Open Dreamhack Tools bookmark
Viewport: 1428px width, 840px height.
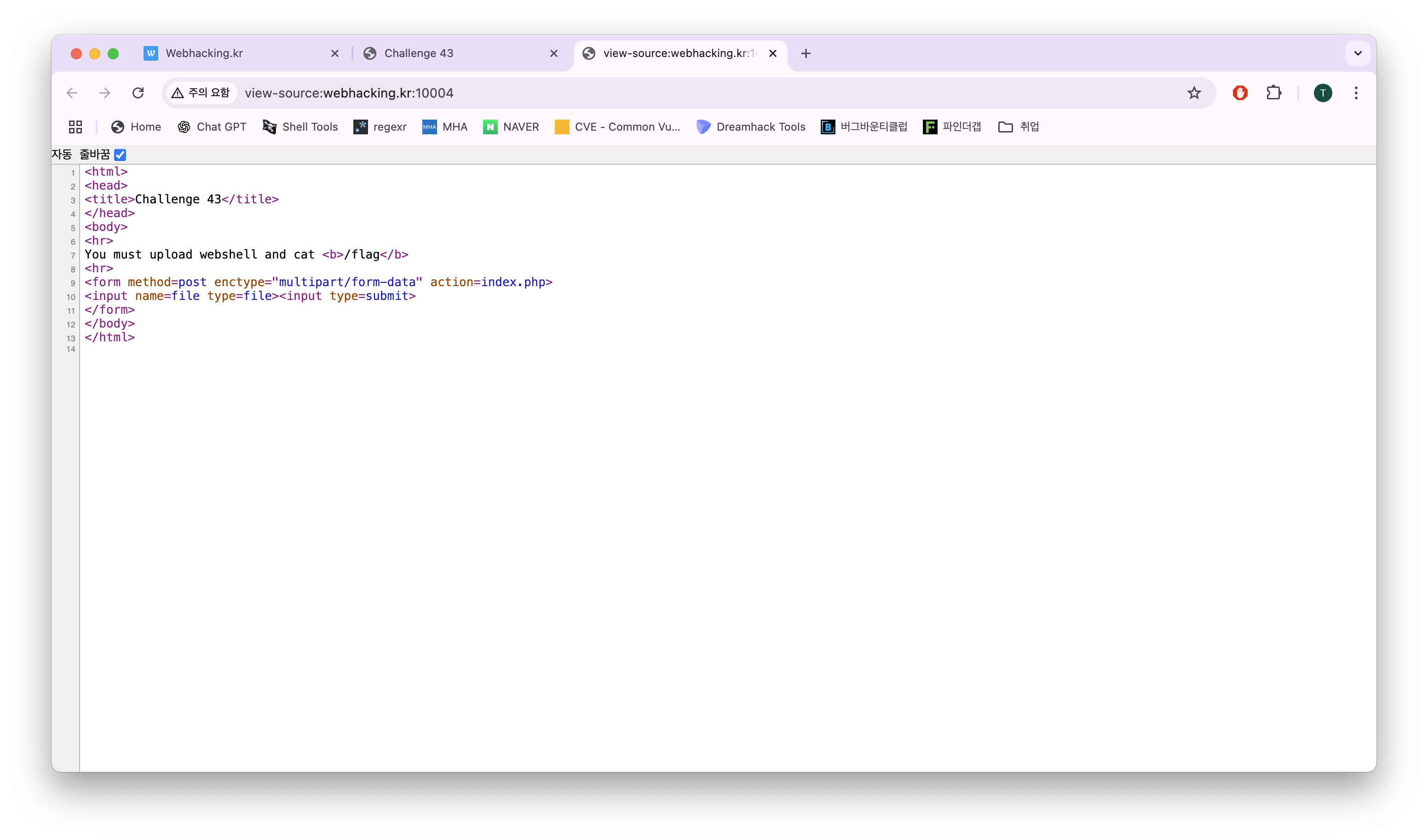click(x=751, y=127)
